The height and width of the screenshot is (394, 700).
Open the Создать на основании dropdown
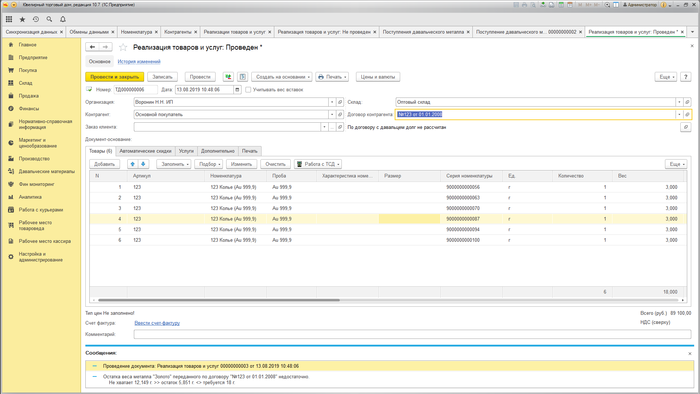pos(282,77)
